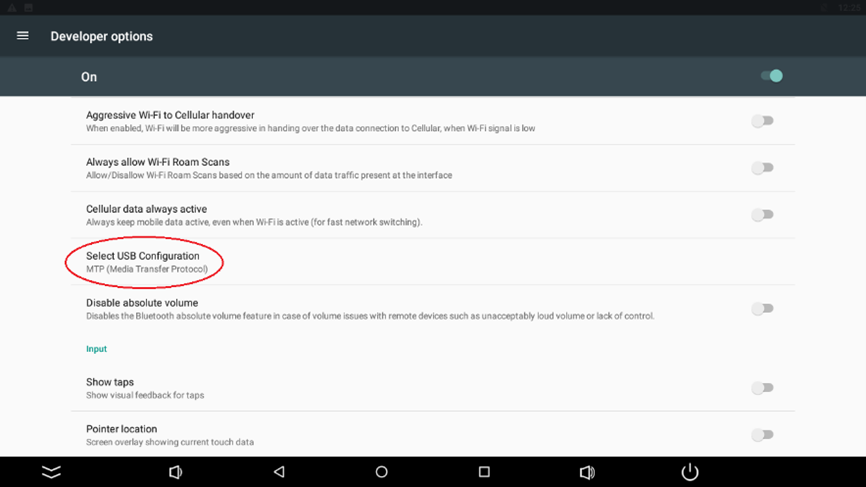Tap the volume up speaker icon

587,472
